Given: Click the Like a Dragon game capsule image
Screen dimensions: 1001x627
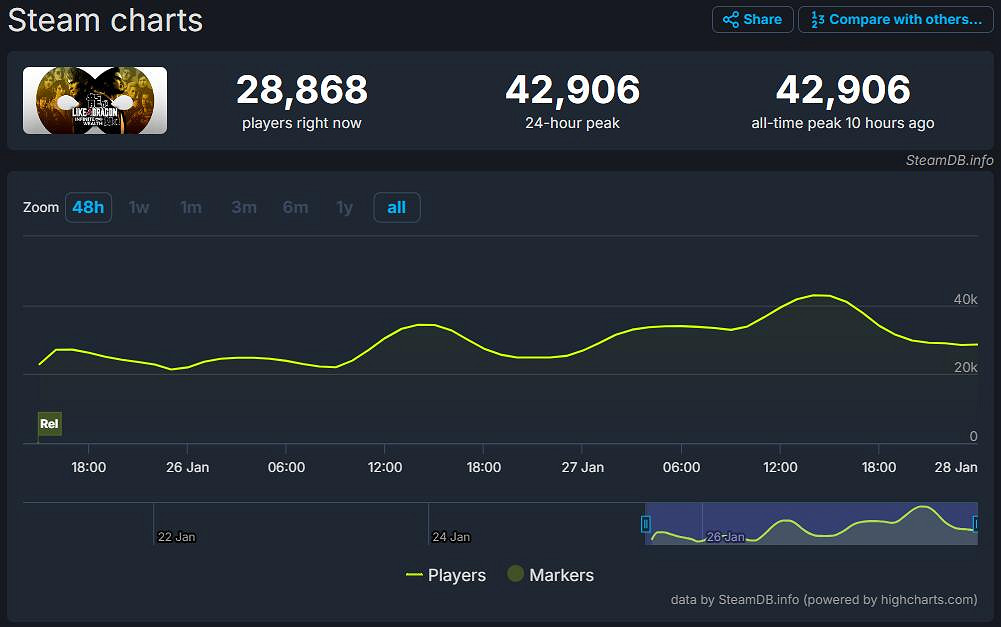Looking at the screenshot, I should pyautogui.click(x=94, y=100).
